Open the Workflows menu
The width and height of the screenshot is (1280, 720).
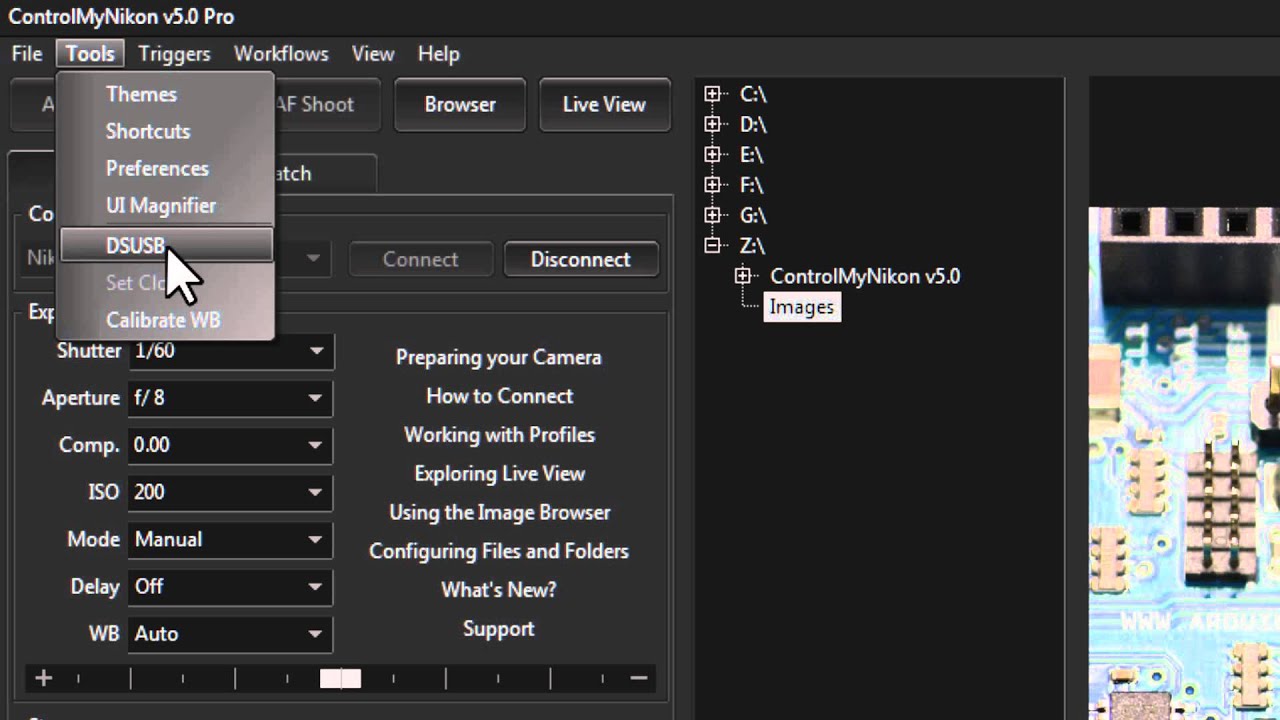pyautogui.click(x=281, y=54)
